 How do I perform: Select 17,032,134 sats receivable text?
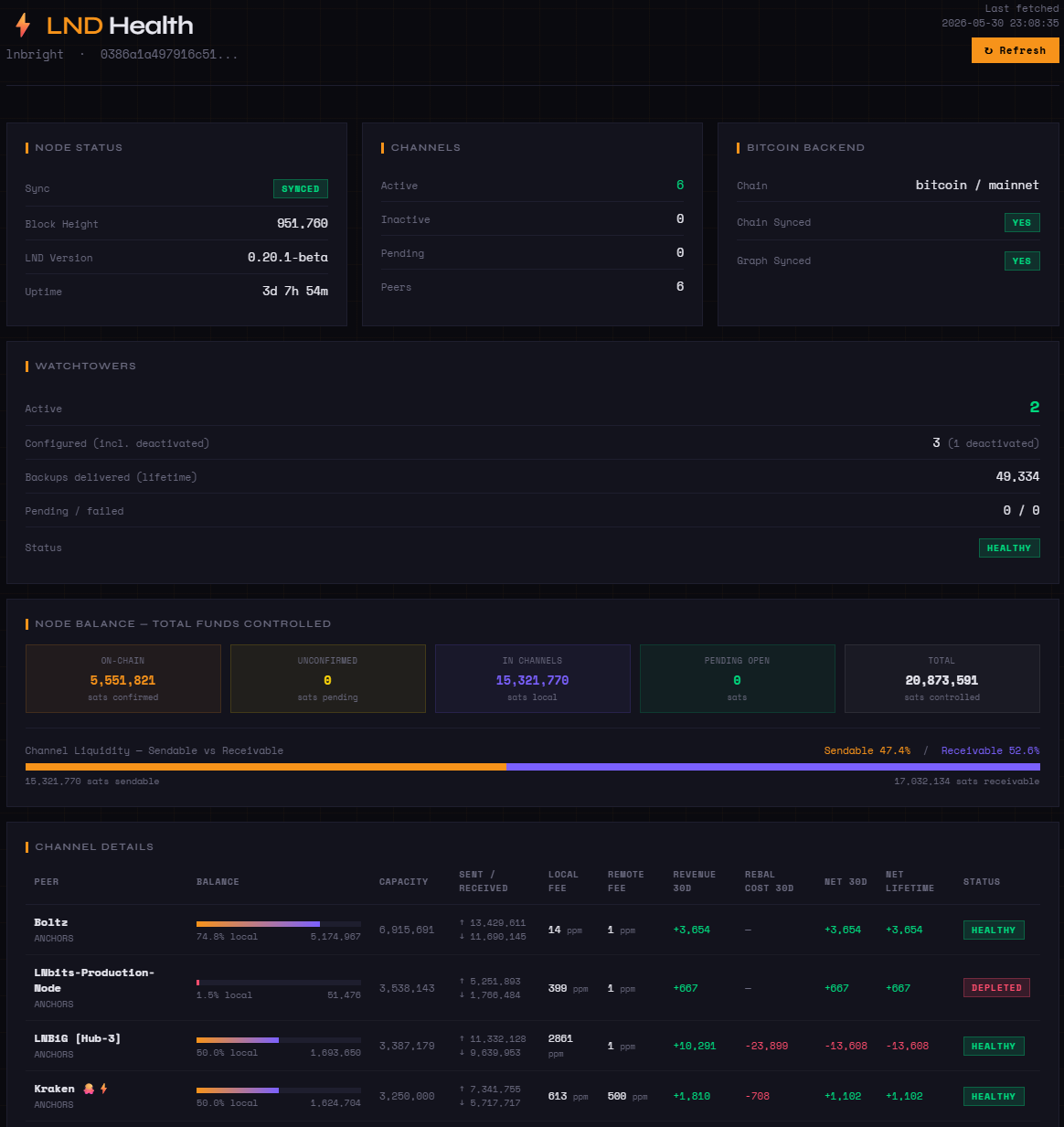[x=966, y=781]
